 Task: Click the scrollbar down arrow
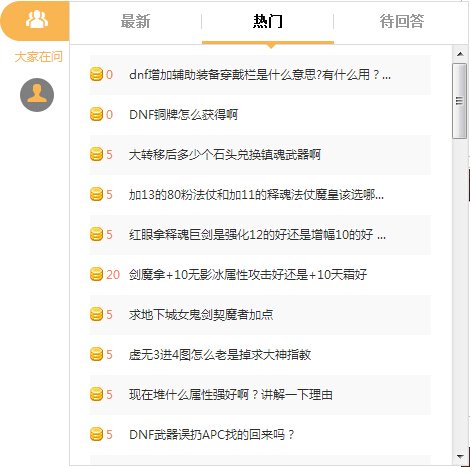tap(460, 456)
